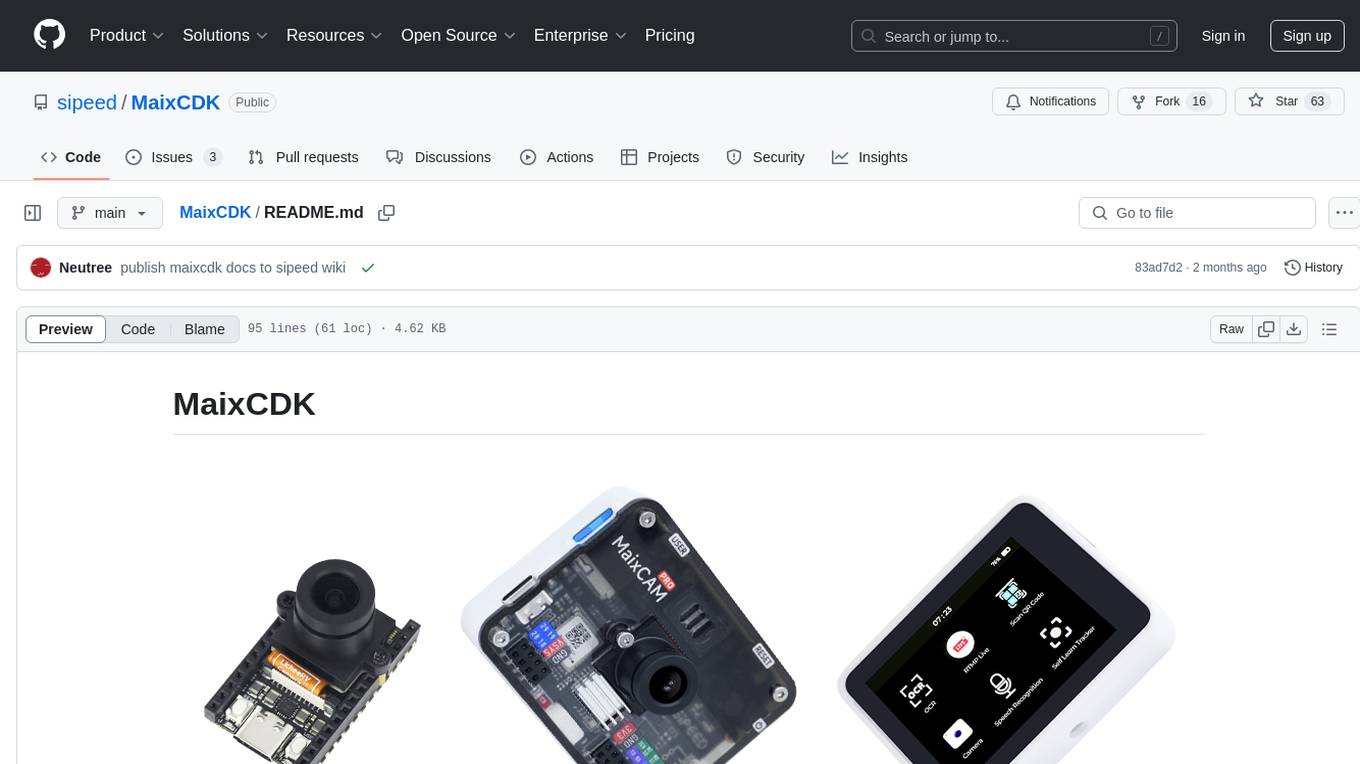The image size is (1360, 764).
Task: Copy raw file contents icon
Action: coord(1266,329)
